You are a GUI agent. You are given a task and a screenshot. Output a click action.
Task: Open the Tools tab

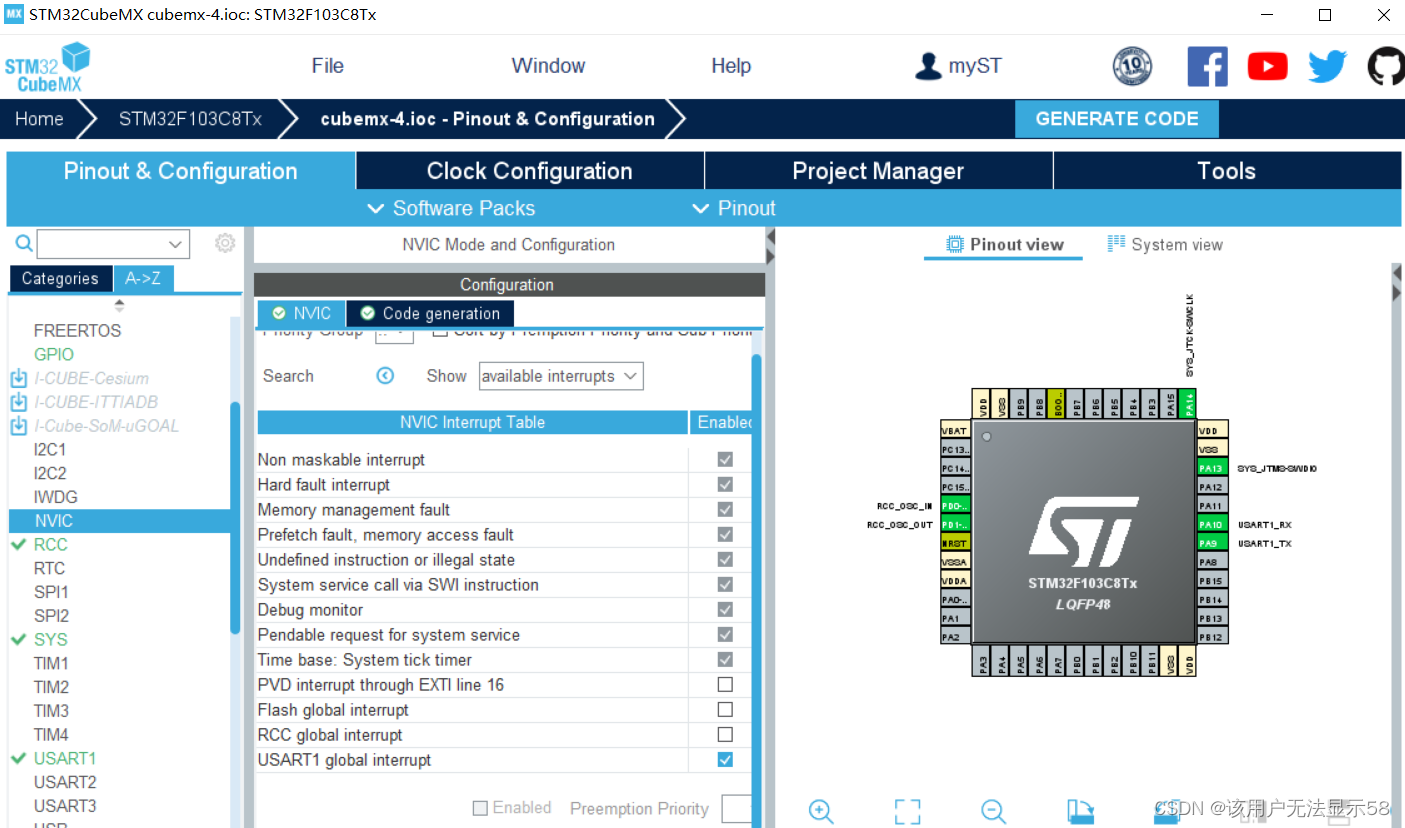tap(1227, 171)
